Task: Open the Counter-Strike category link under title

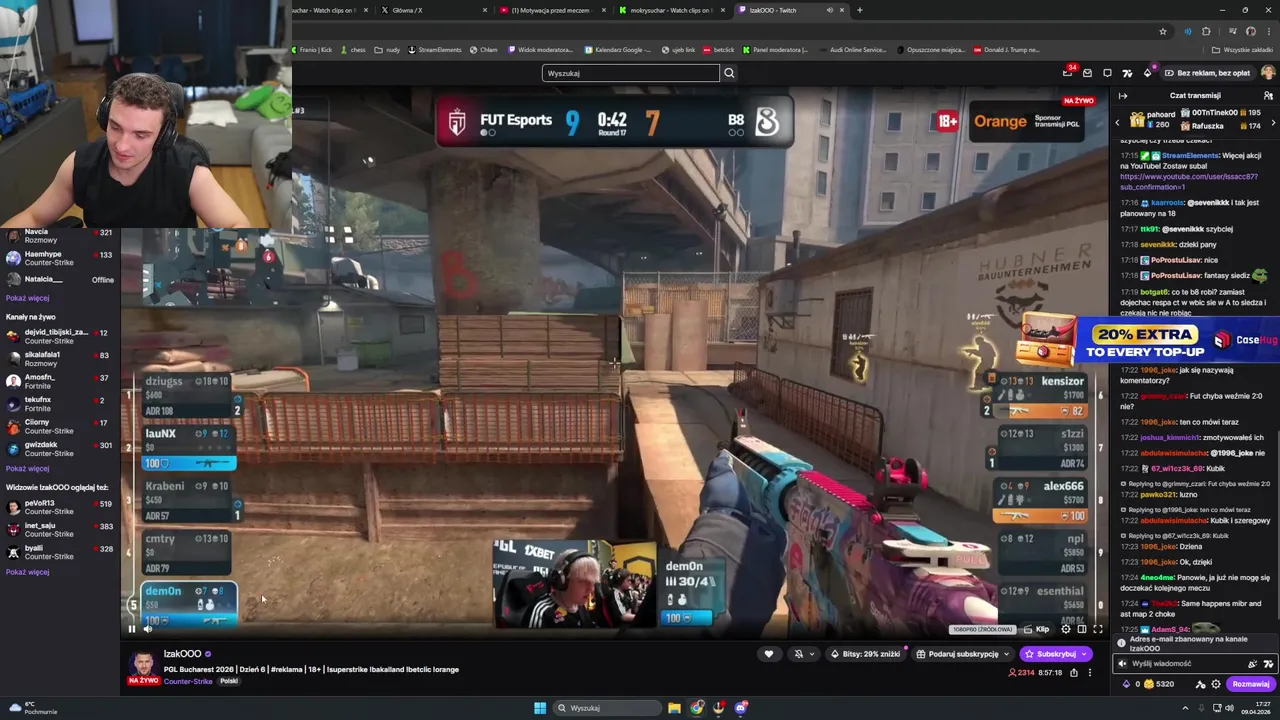Action: pos(188,681)
